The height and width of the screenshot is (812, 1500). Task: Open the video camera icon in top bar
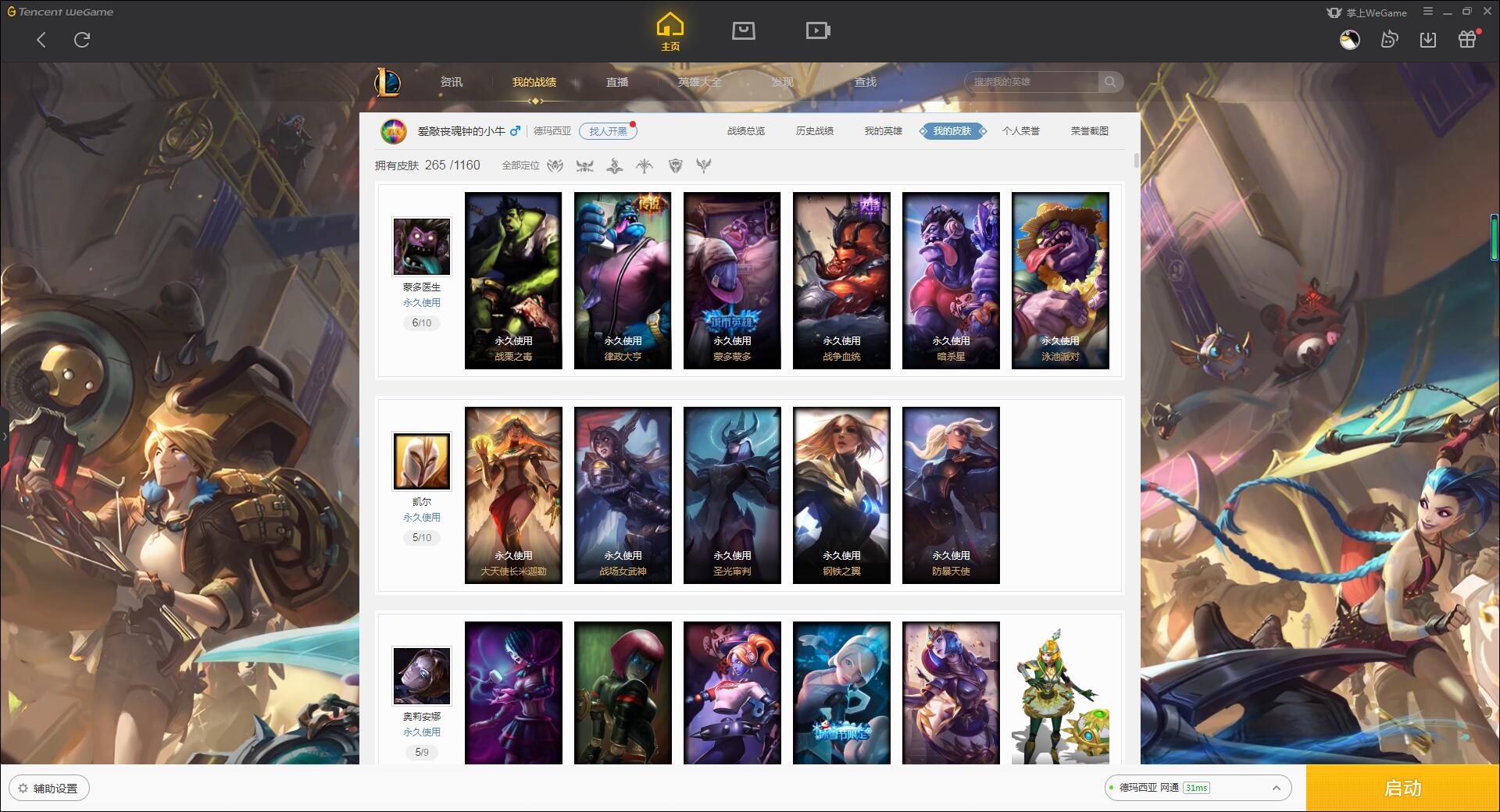point(818,30)
